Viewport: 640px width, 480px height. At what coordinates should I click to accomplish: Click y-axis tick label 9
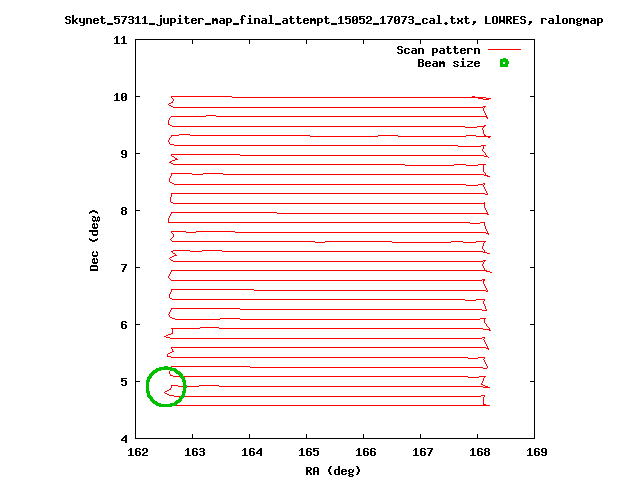(121, 154)
